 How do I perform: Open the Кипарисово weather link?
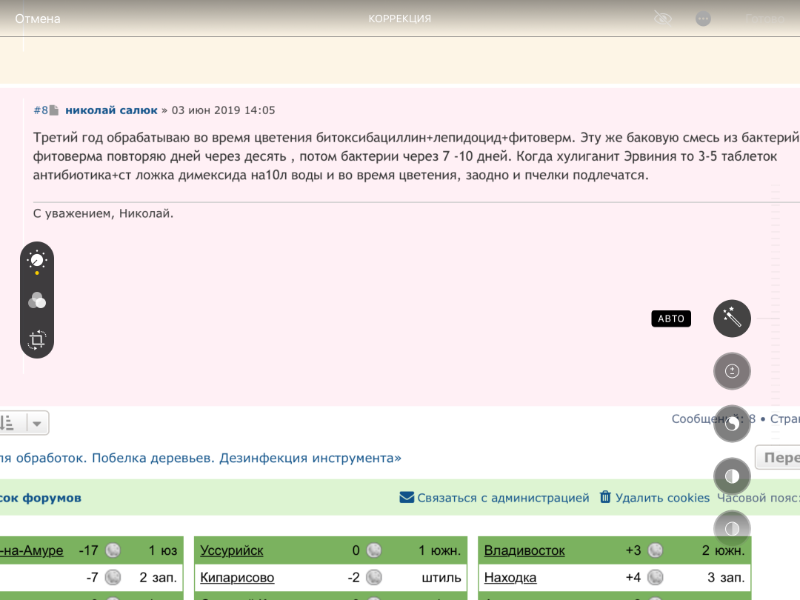pos(237,577)
